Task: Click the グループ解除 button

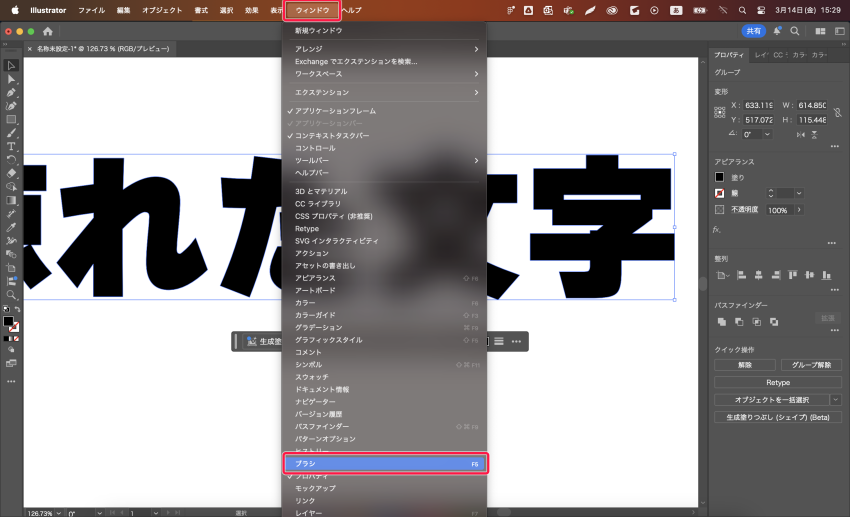Action: coord(812,365)
